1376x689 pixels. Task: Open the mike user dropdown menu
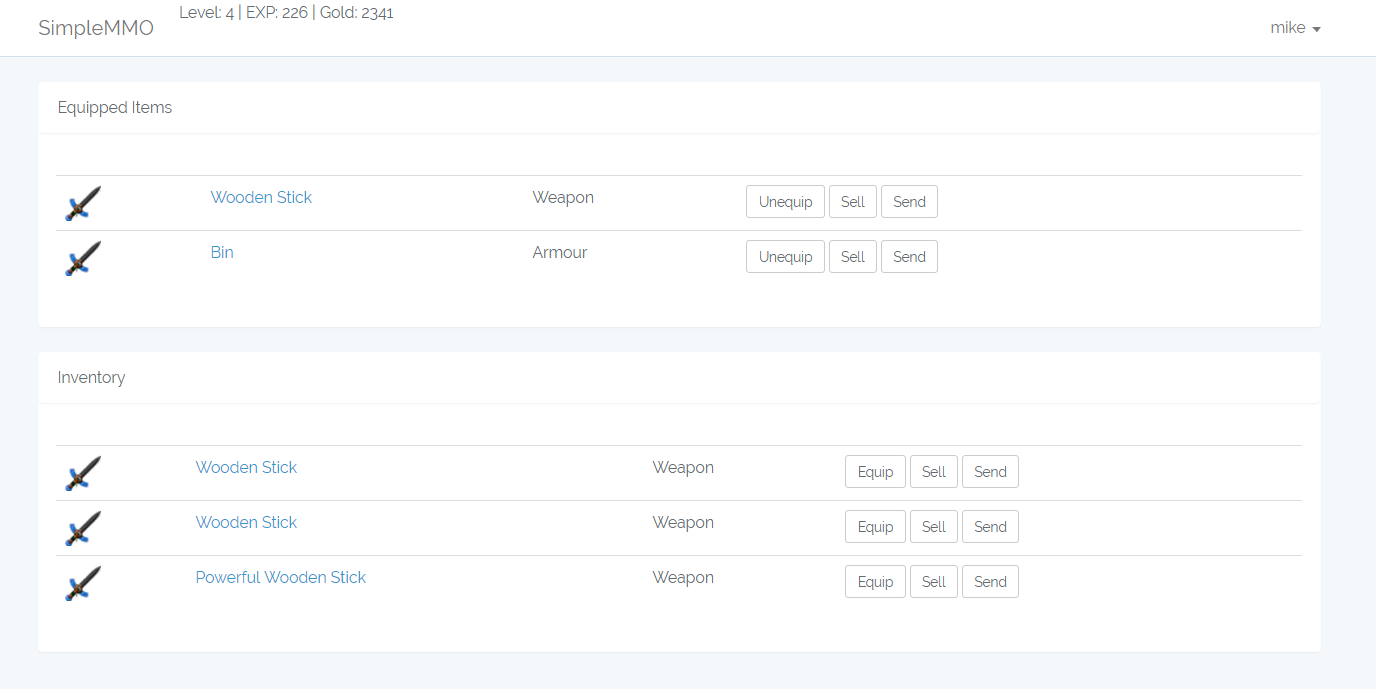pos(1295,28)
